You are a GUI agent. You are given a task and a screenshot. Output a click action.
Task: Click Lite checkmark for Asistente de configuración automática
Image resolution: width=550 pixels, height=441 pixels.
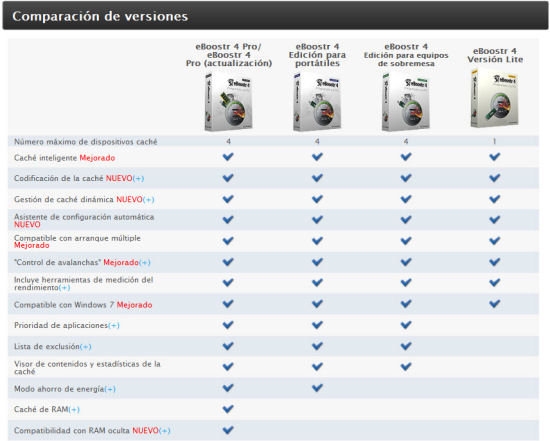coord(495,220)
